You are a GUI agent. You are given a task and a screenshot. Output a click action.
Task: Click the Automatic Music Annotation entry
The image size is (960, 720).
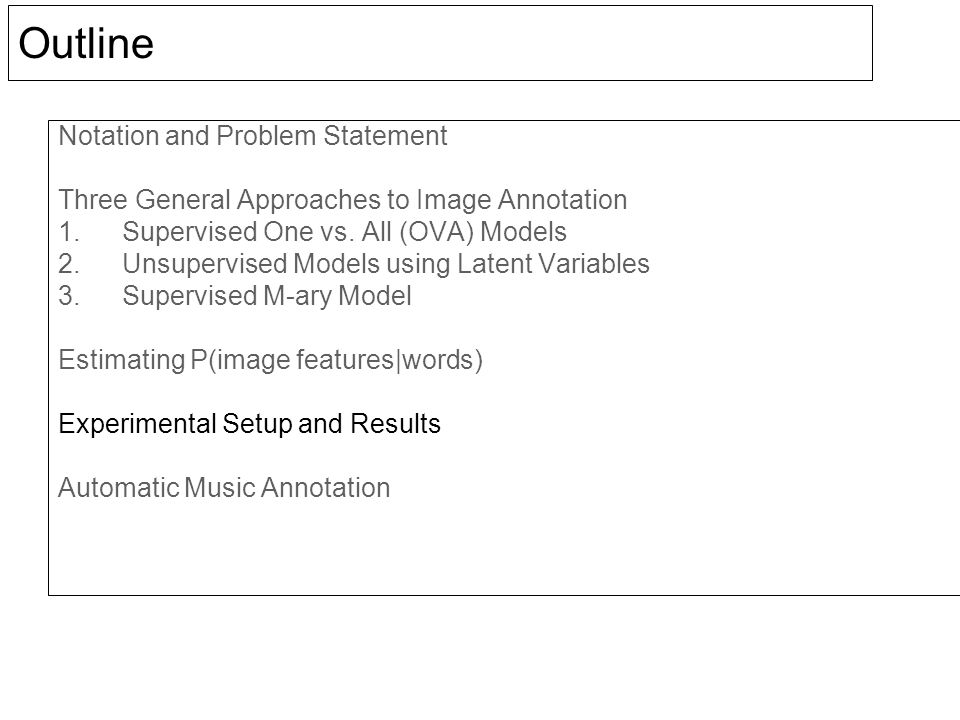(x=224, y=488)
